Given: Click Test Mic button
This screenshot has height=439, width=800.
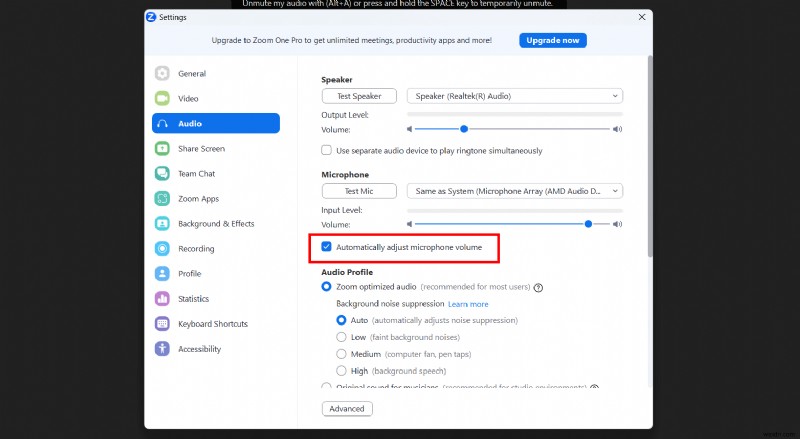Looking at the screenshot, I should (x=359, y=191).
